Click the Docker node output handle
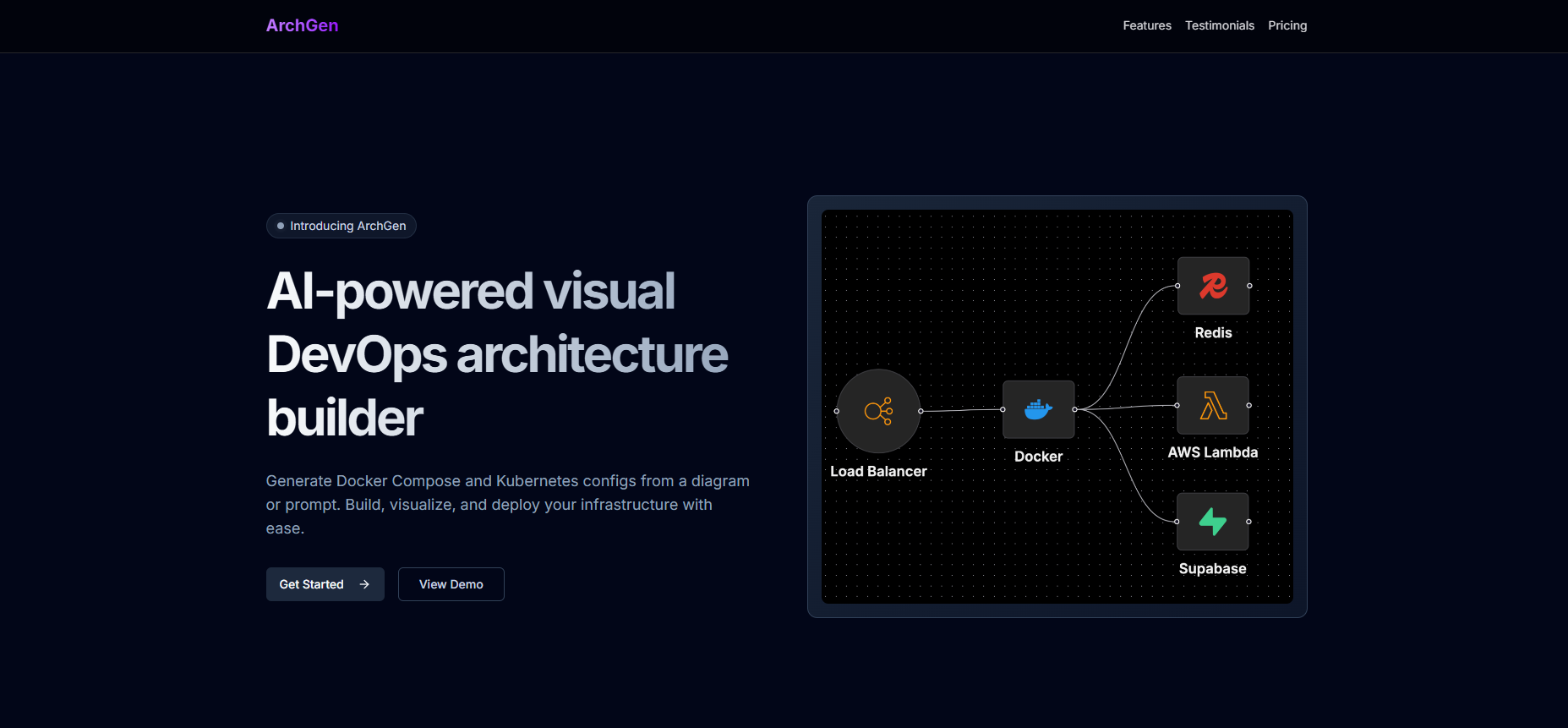This screenshot has width=1568, height=728. coord(1074,409)
